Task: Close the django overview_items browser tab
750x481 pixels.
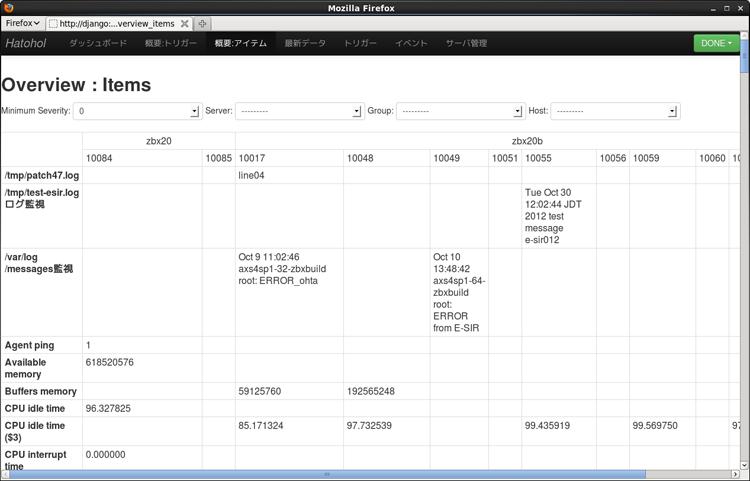Action: 184,23
